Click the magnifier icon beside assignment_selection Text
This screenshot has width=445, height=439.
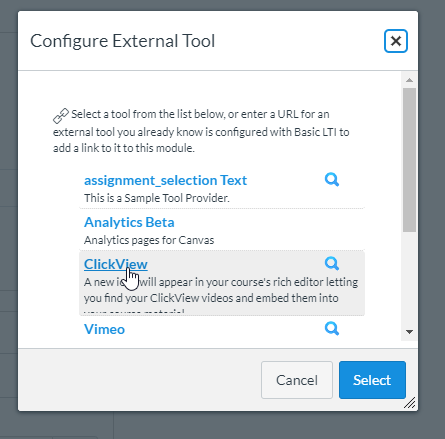[332, 180]
